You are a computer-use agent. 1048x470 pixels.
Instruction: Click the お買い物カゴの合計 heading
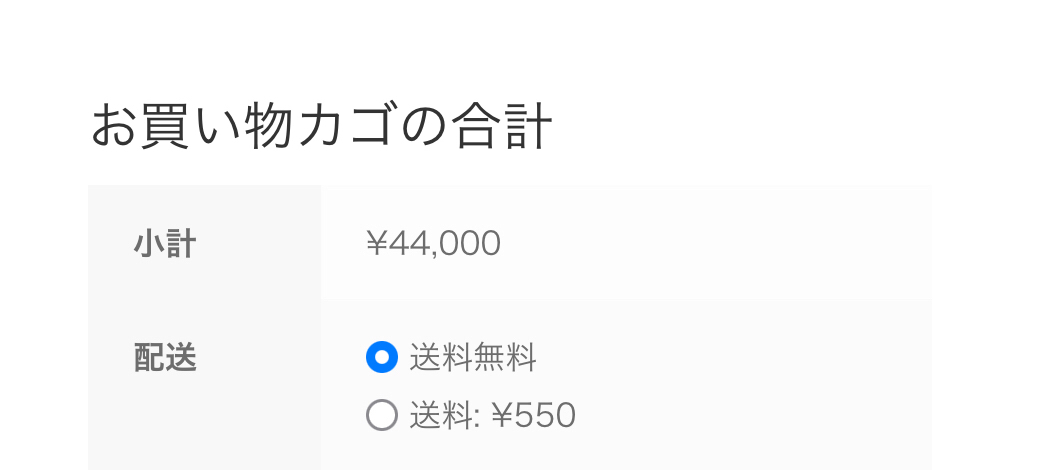(321, 127)
